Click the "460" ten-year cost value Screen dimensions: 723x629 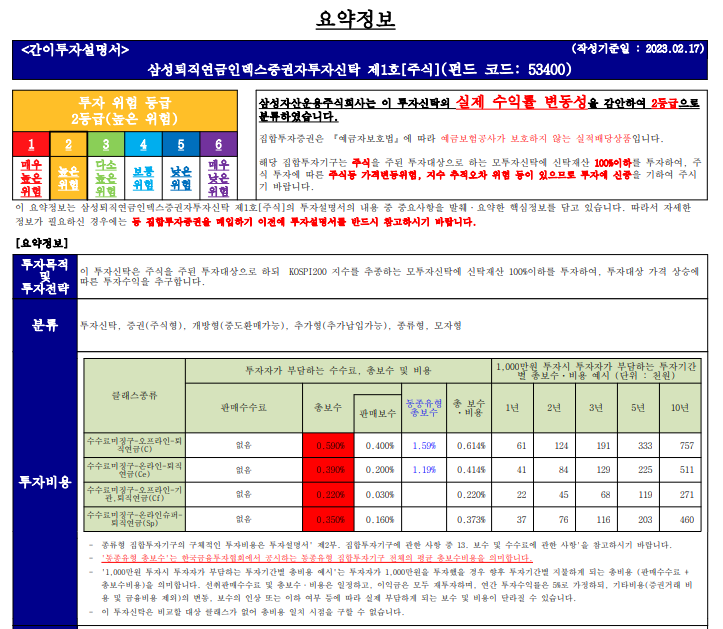tap(687, 519)
